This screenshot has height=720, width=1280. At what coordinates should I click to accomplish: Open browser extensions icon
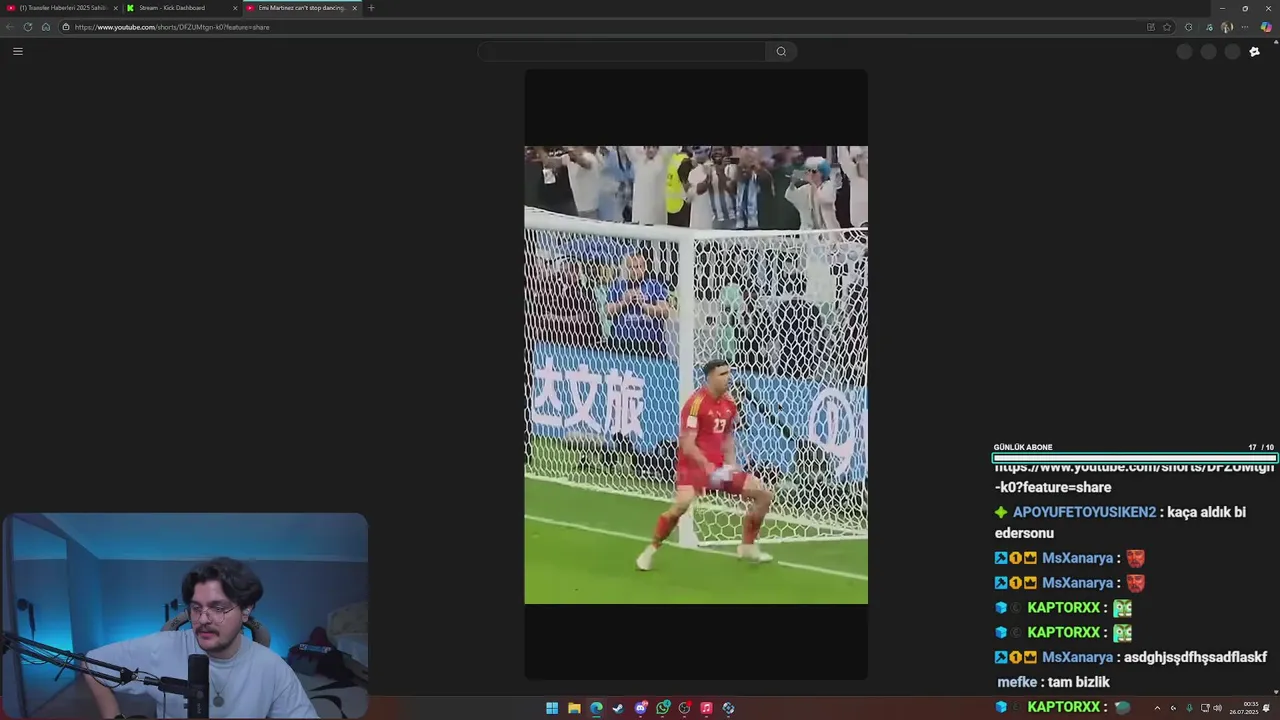point(1188,27)
